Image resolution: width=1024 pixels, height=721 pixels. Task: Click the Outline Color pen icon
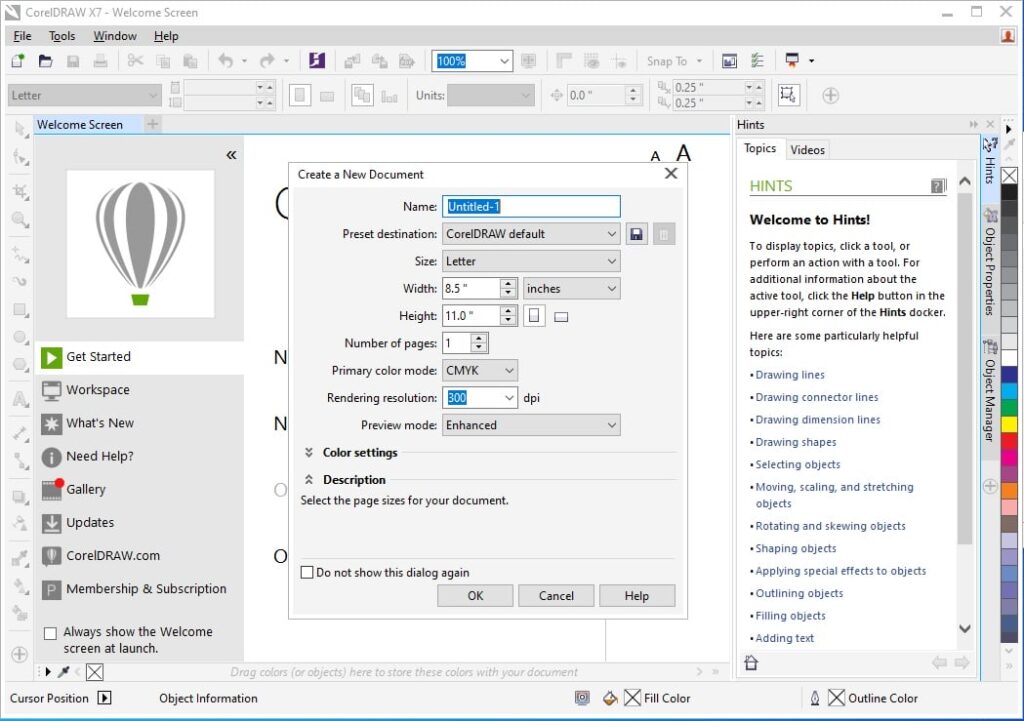click(x=815, y=698)
